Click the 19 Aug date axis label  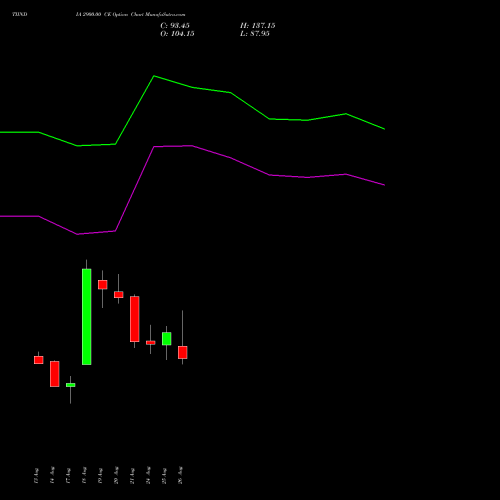coord(100,475)
